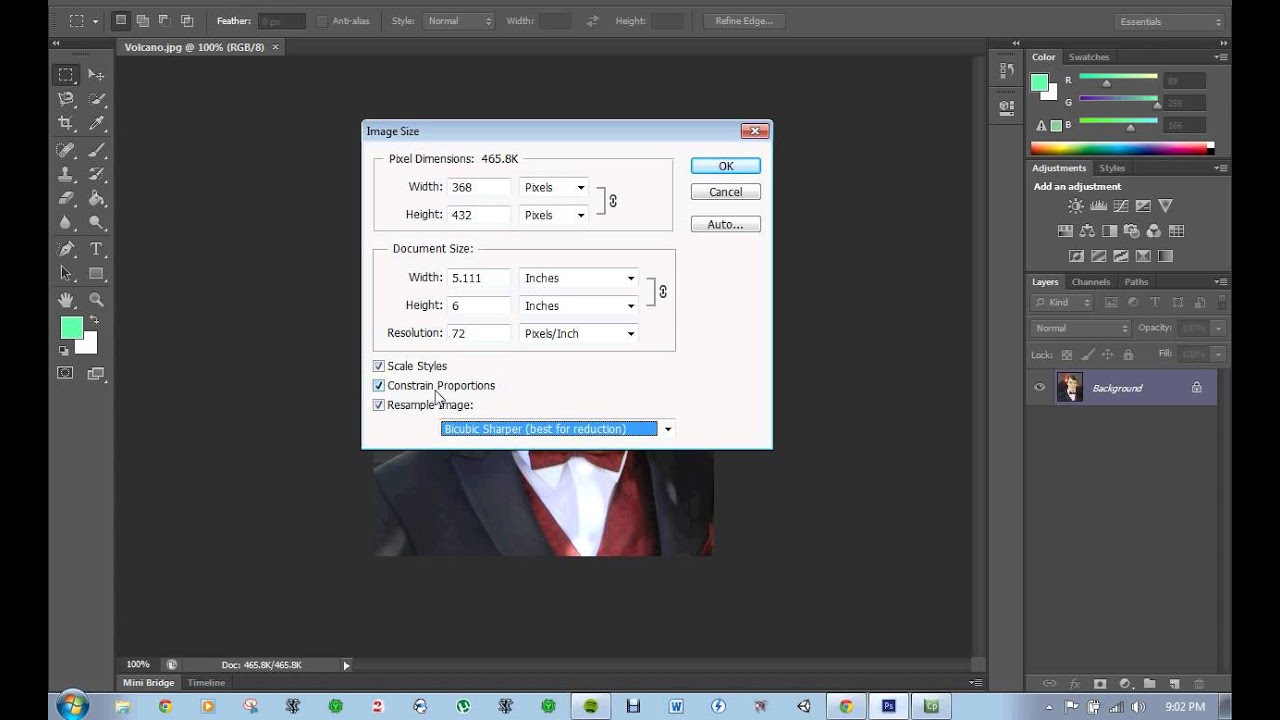Open the Pixels/Inch resolution units dropdown
1280x720 pixels.
(x=579, y=333)
